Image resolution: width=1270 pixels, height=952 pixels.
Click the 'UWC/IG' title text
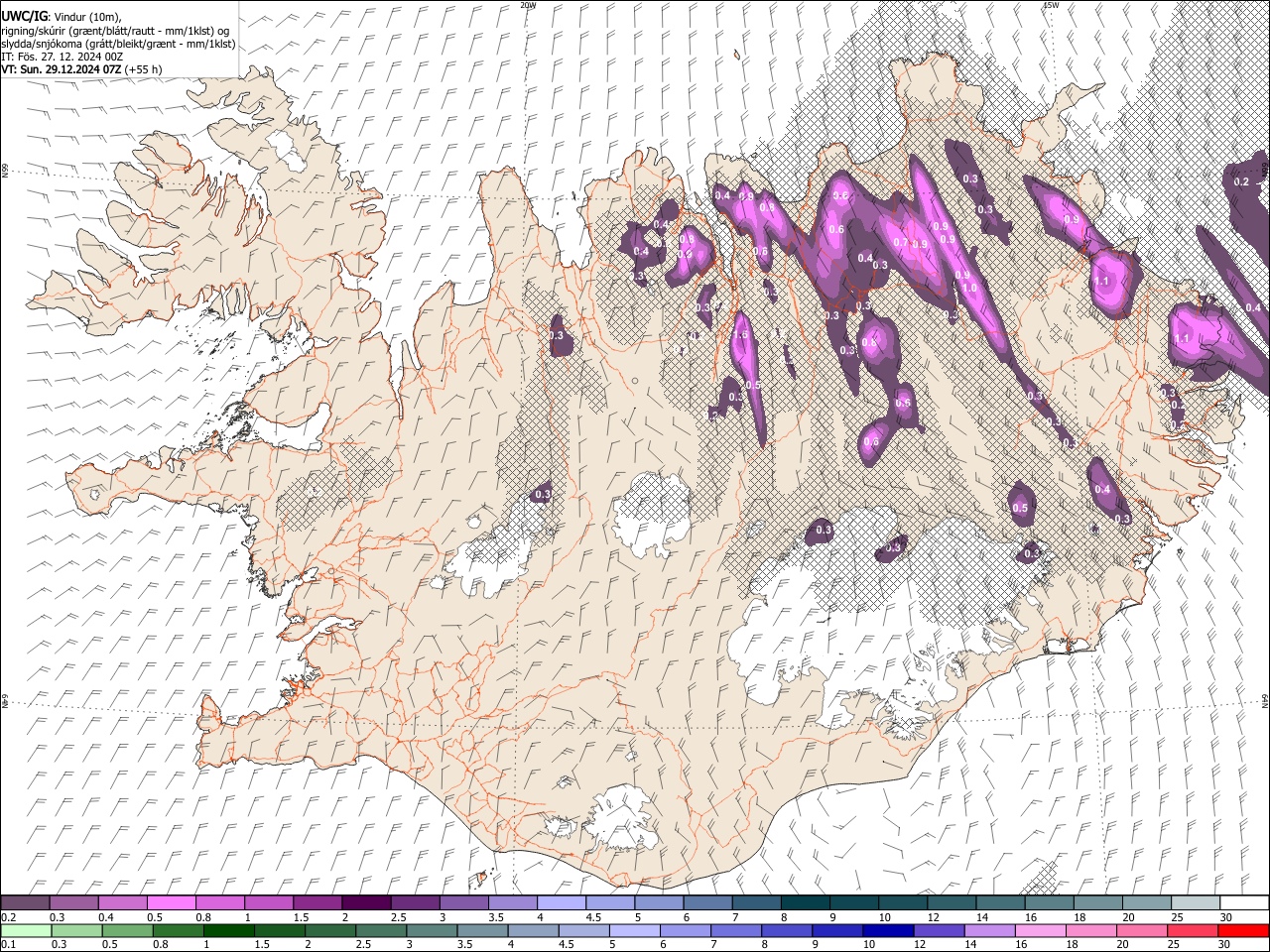coord(24,15)
